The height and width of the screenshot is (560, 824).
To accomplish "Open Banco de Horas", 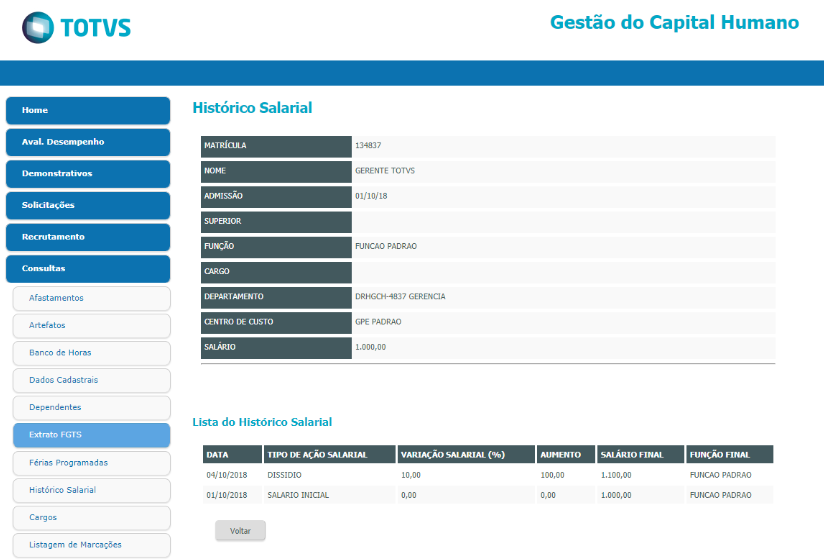I will pyautogui.click(x=91, y=352).
